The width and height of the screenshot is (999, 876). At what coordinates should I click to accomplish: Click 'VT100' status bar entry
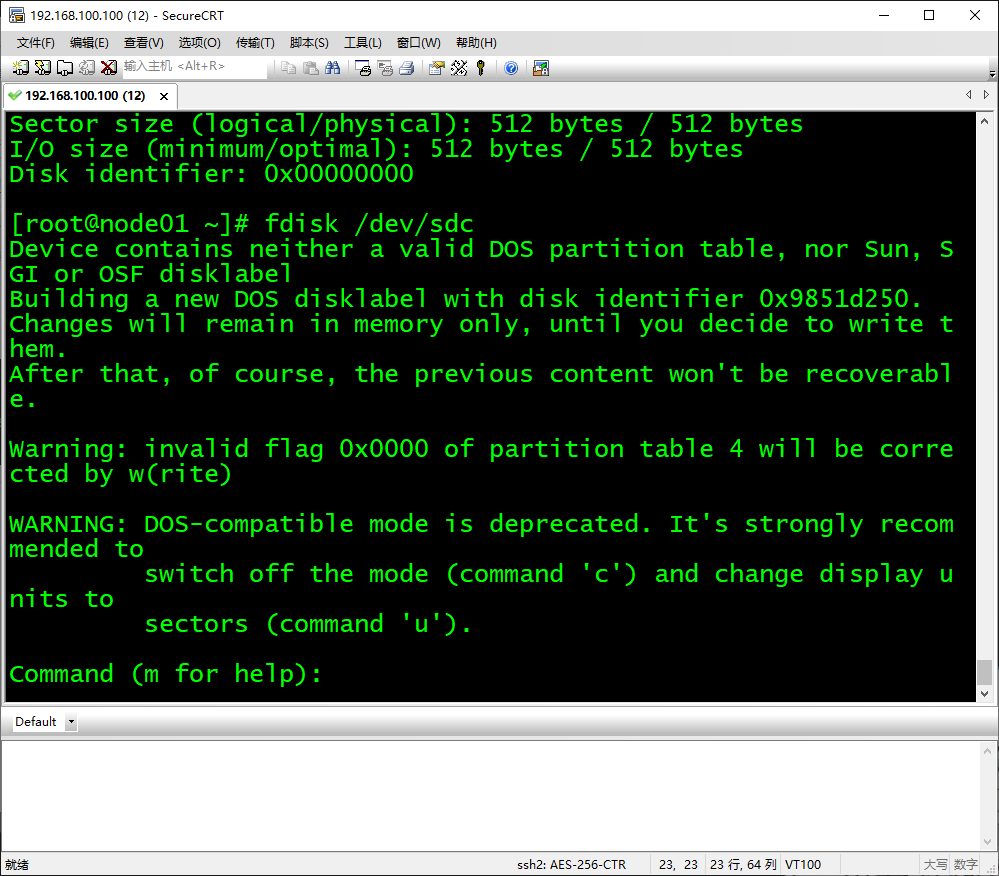click(803, 865)
